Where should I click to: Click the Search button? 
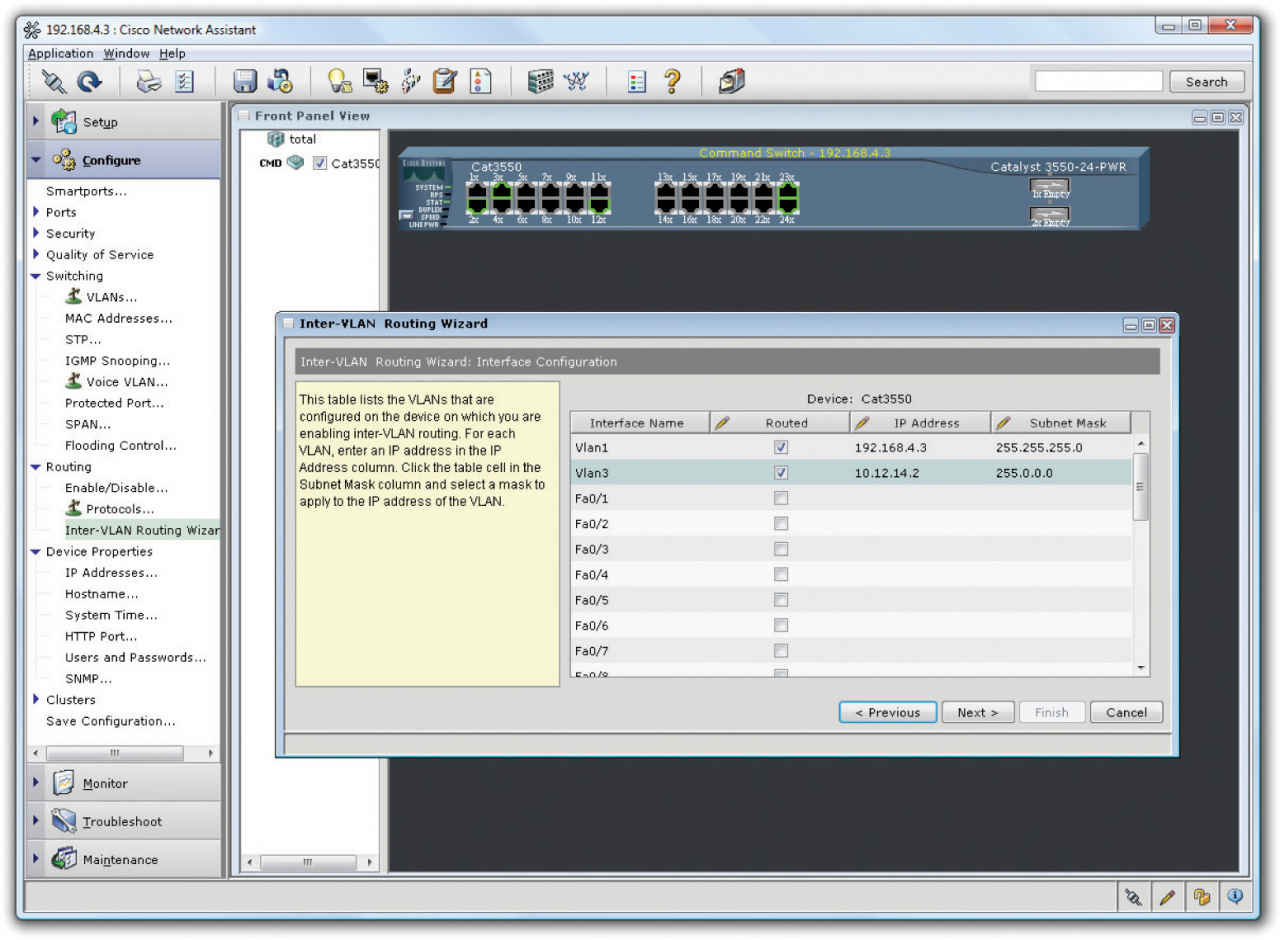pos(1207,82)
